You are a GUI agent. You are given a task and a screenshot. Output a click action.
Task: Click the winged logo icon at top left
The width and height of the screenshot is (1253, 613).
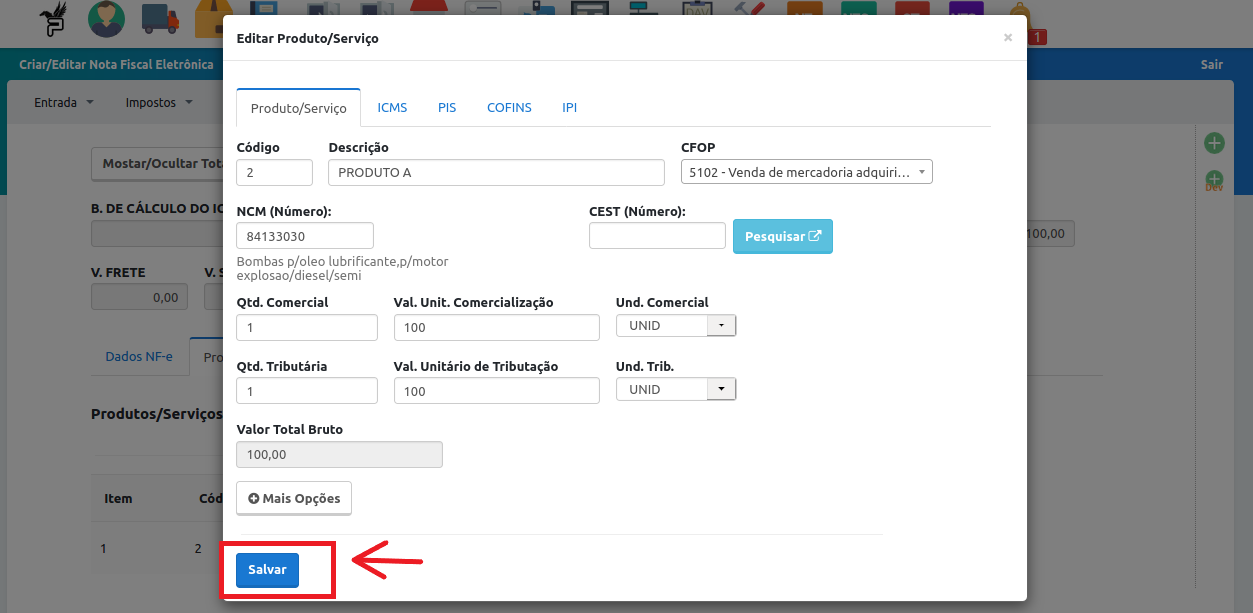(x=52, y=17)
